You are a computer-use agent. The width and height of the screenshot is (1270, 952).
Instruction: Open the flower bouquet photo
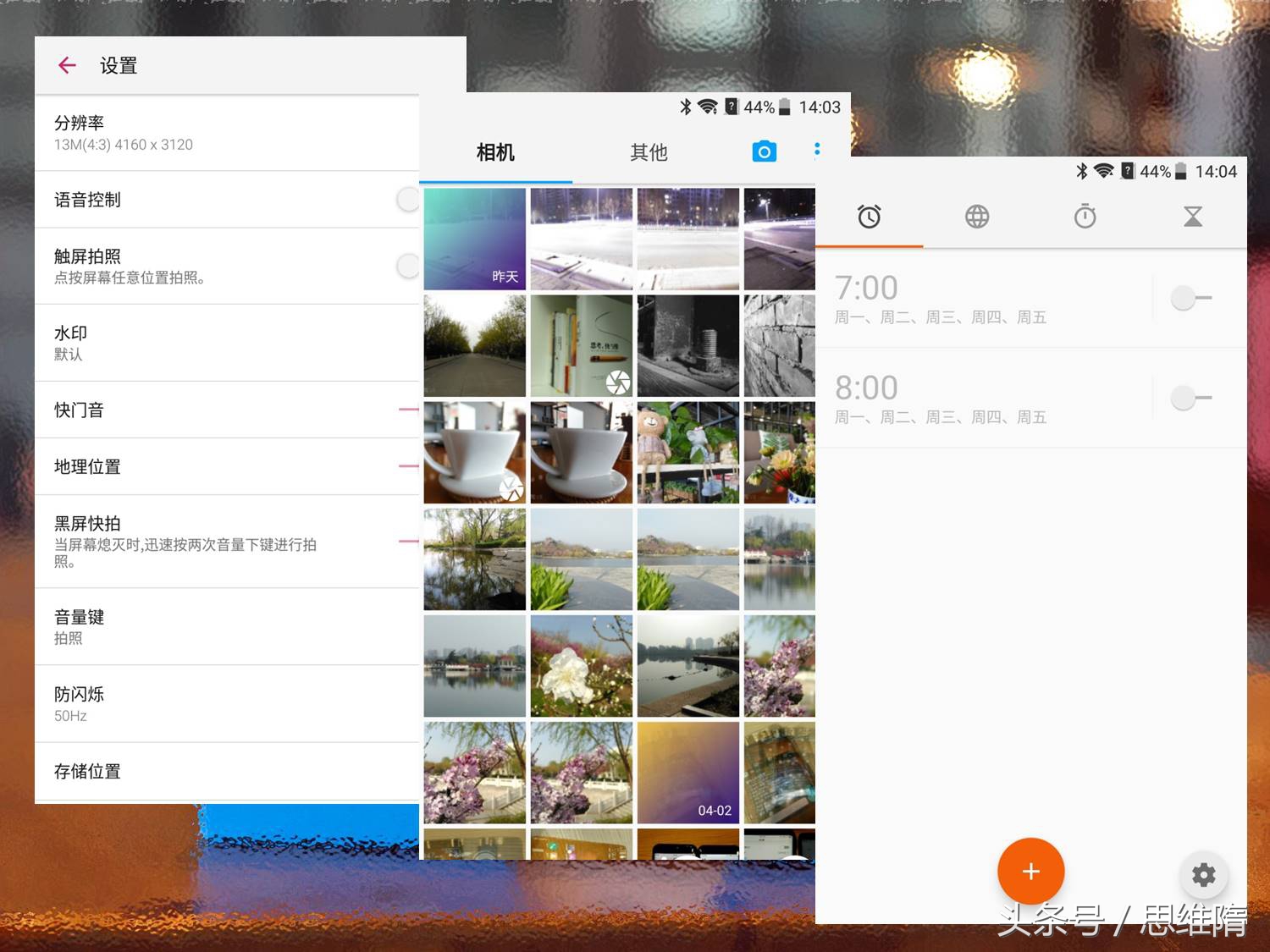click(x=780, y=453)
